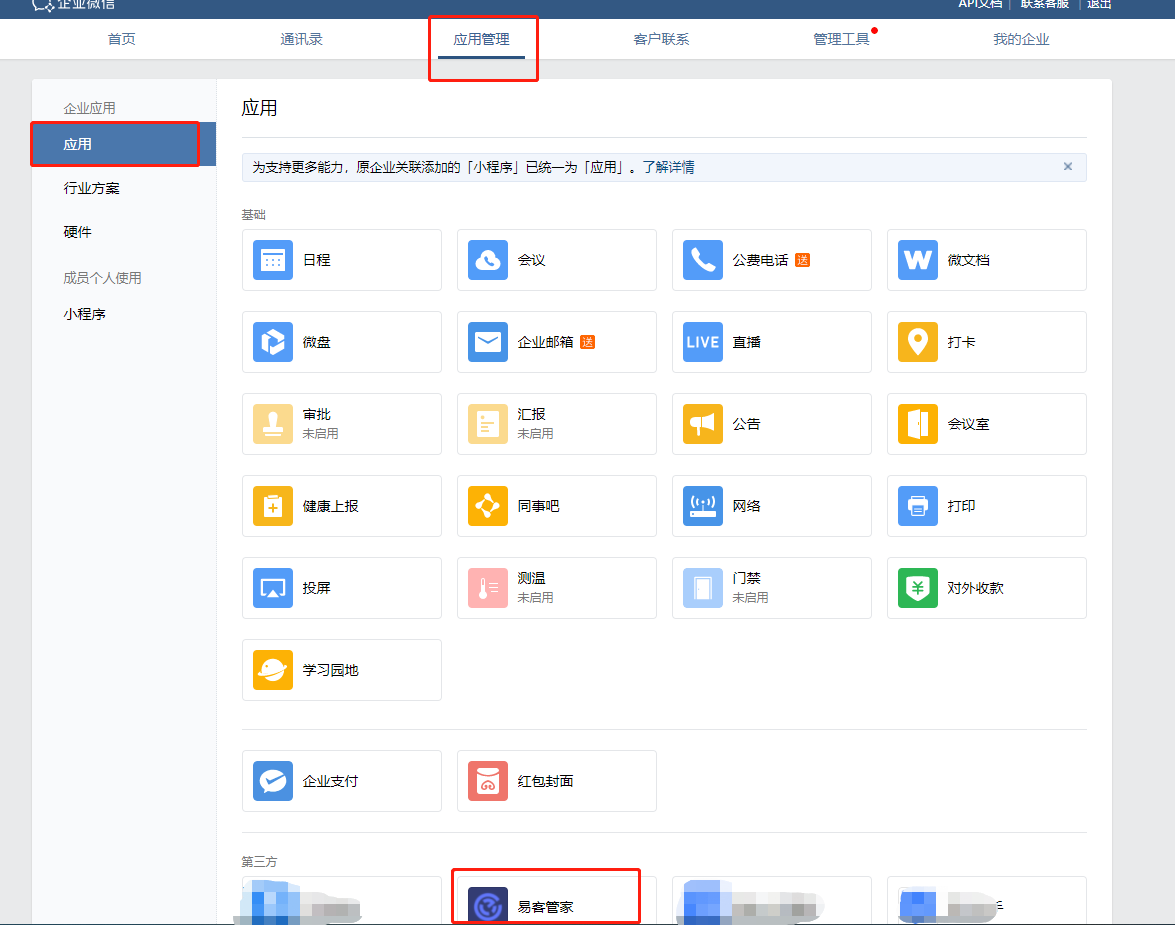Open the 红包封面 red envelope icon
Screen dimensions: 1175x925
pos(488,781)
